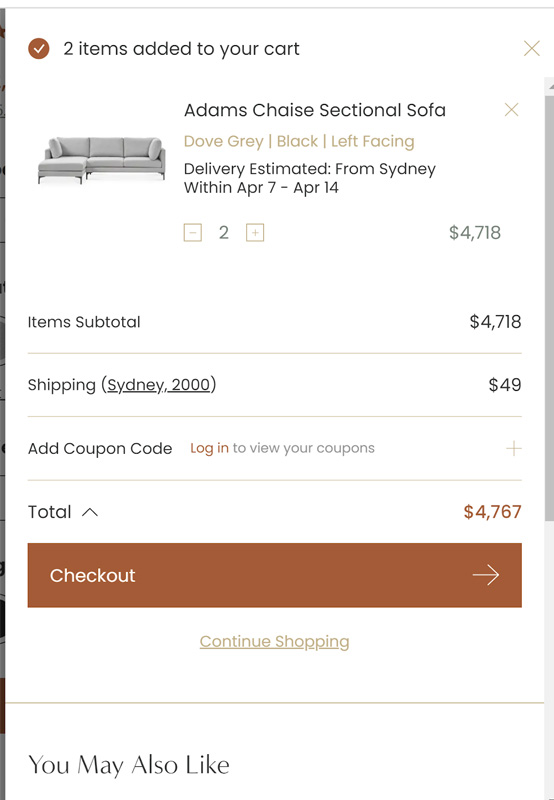Open the Adams Chaise Sectional Sofa title

coord(315,110)
